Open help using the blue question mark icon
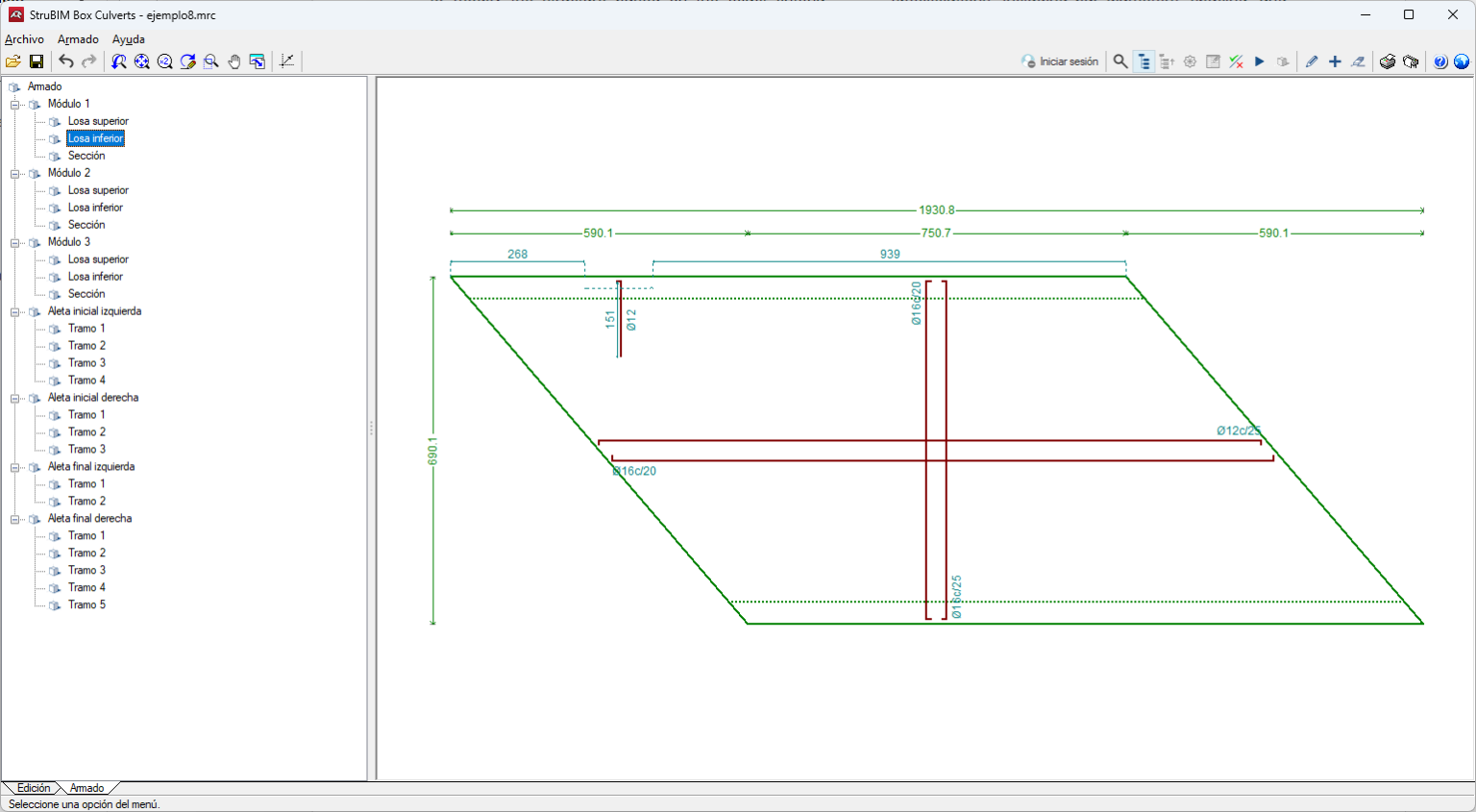This screenshot has width=1476, height=812. pos(1440,61)
